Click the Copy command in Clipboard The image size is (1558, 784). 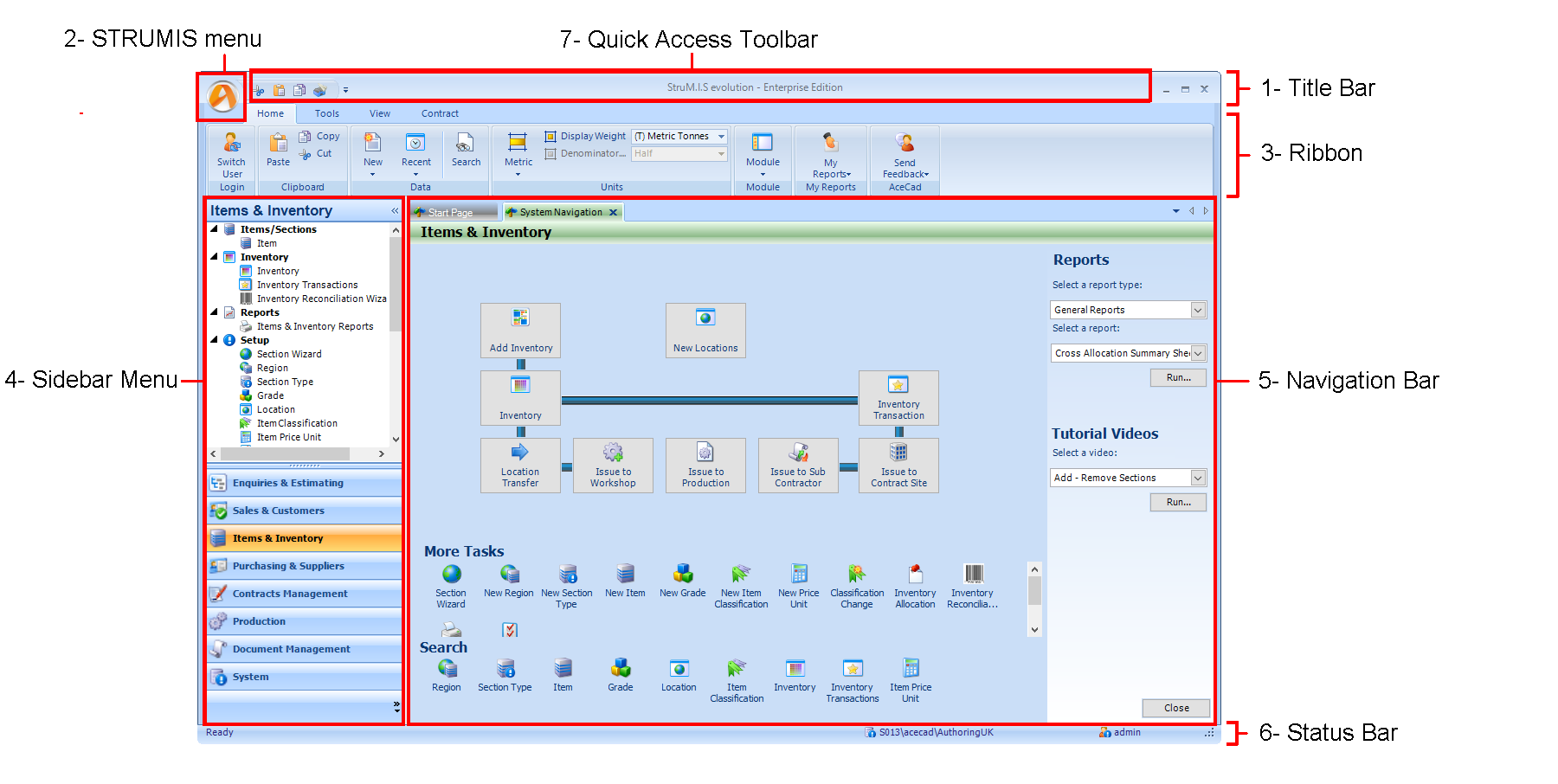pos(319,137)
